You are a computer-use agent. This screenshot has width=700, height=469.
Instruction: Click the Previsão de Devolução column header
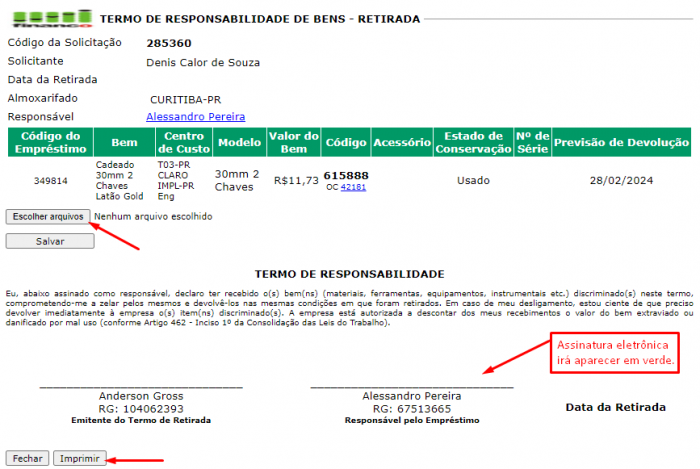pyautogui.click(x=621, y=143)
